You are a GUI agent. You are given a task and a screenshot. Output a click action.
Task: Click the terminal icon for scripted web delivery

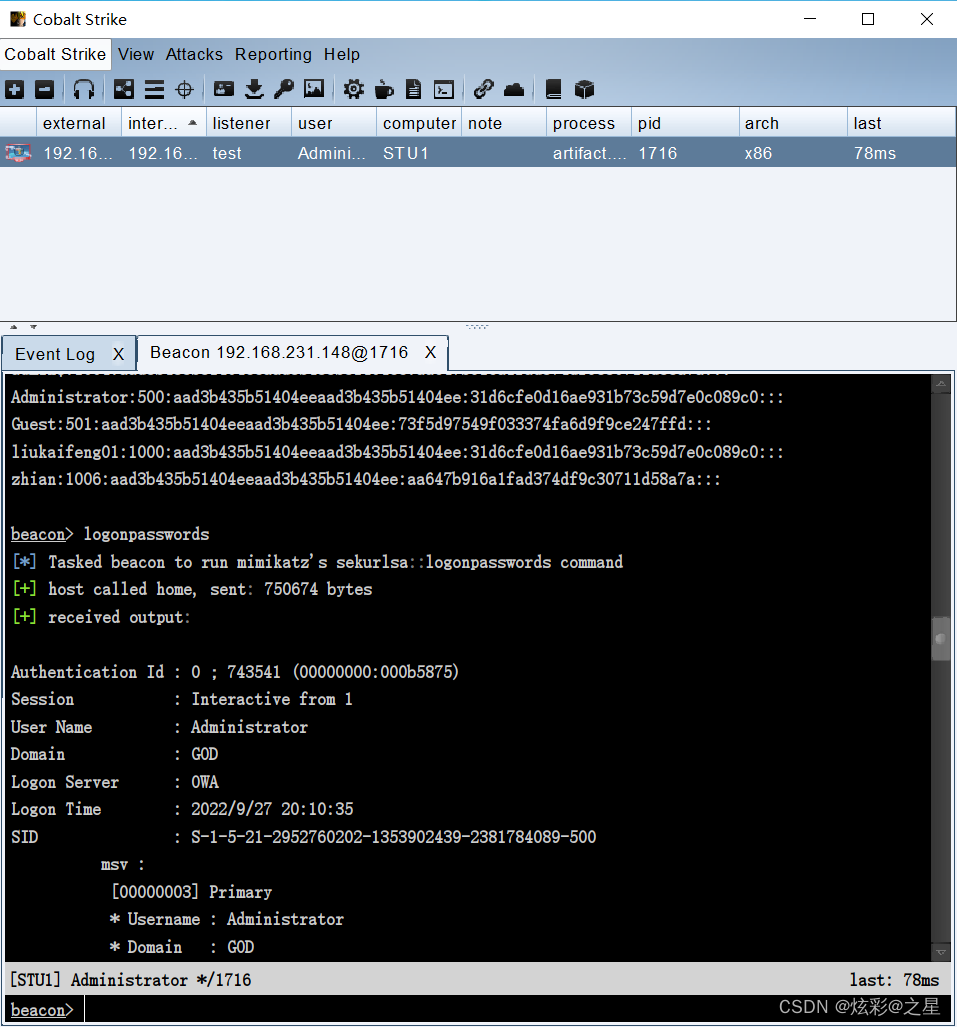pyautogui.click(x=444, y=89)
